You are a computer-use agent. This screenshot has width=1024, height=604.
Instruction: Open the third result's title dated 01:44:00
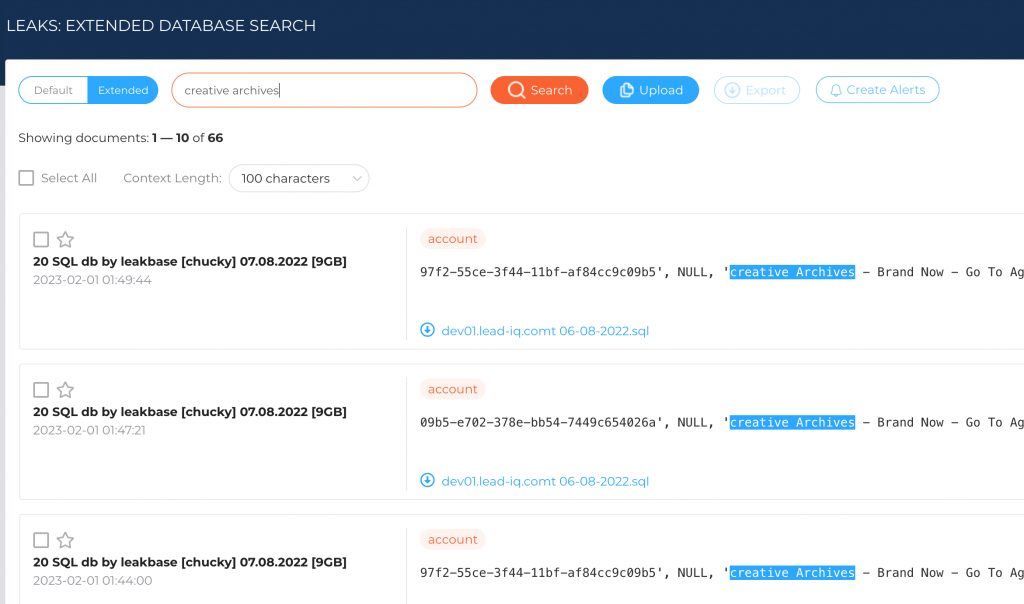[x=190, y=562]
